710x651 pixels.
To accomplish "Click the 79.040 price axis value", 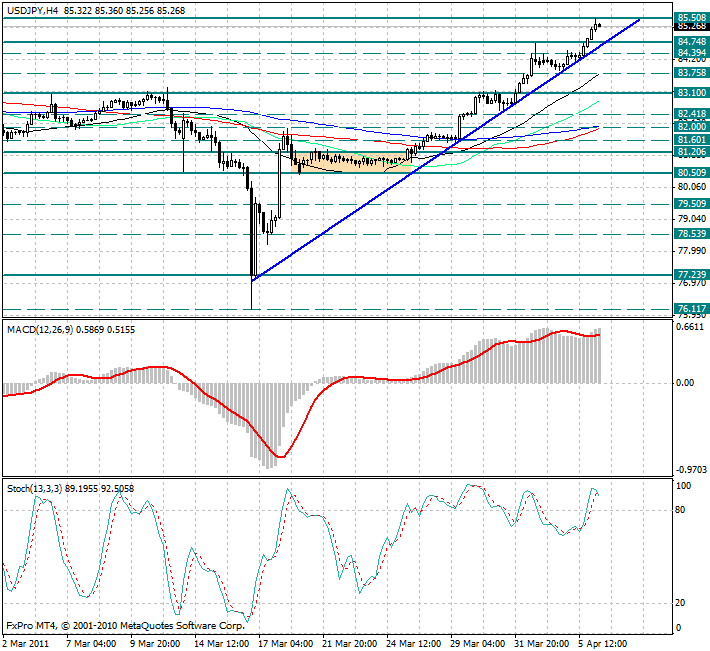I will tap(692, 219).
